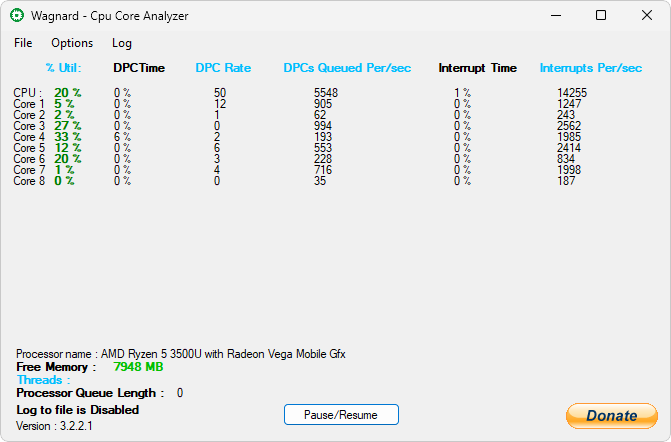This screenshot has height=442, width=671.
Task: Click the 'DPCs Queued Per/sec' header
Action: point(347,68)
